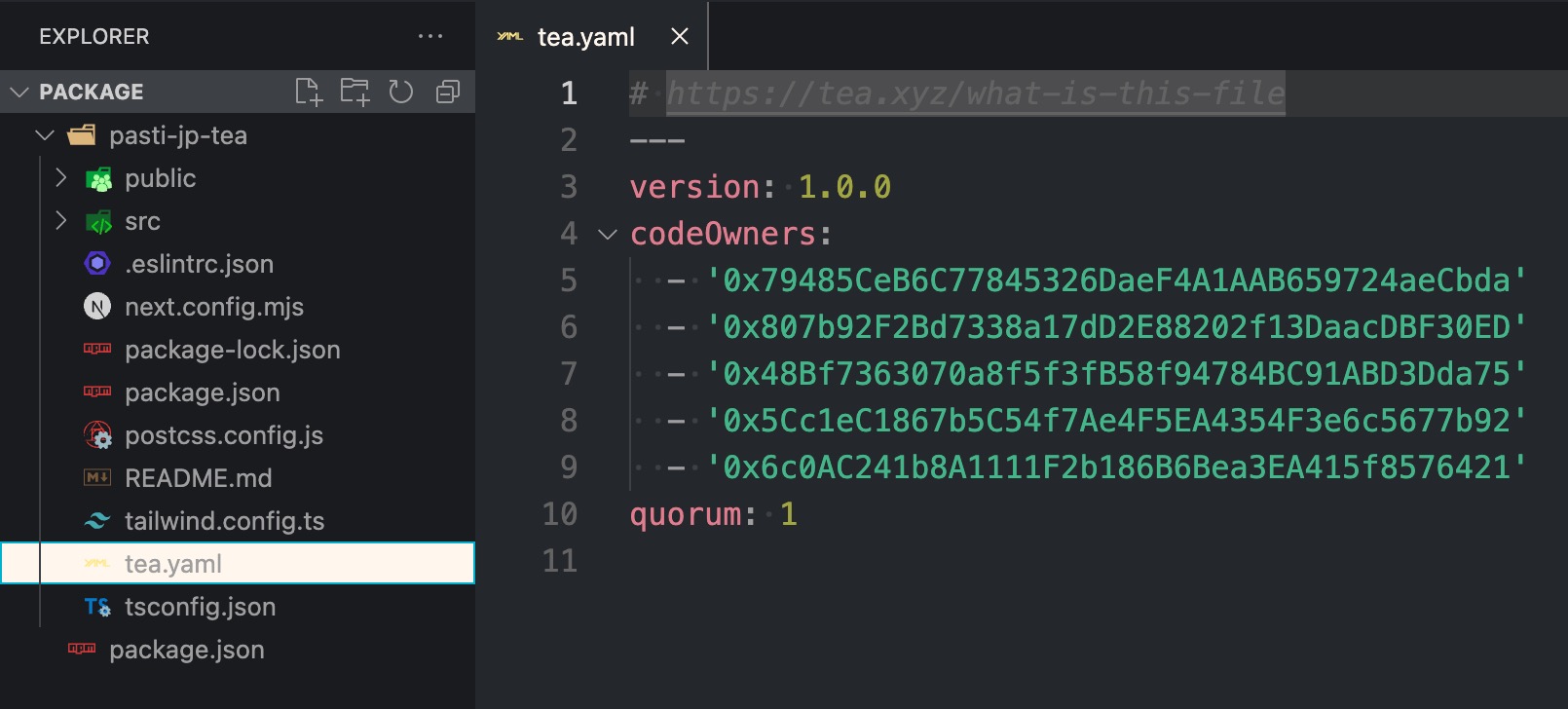Click the npm icon beside root package.json
The image size is (1568, 709).
82,649
